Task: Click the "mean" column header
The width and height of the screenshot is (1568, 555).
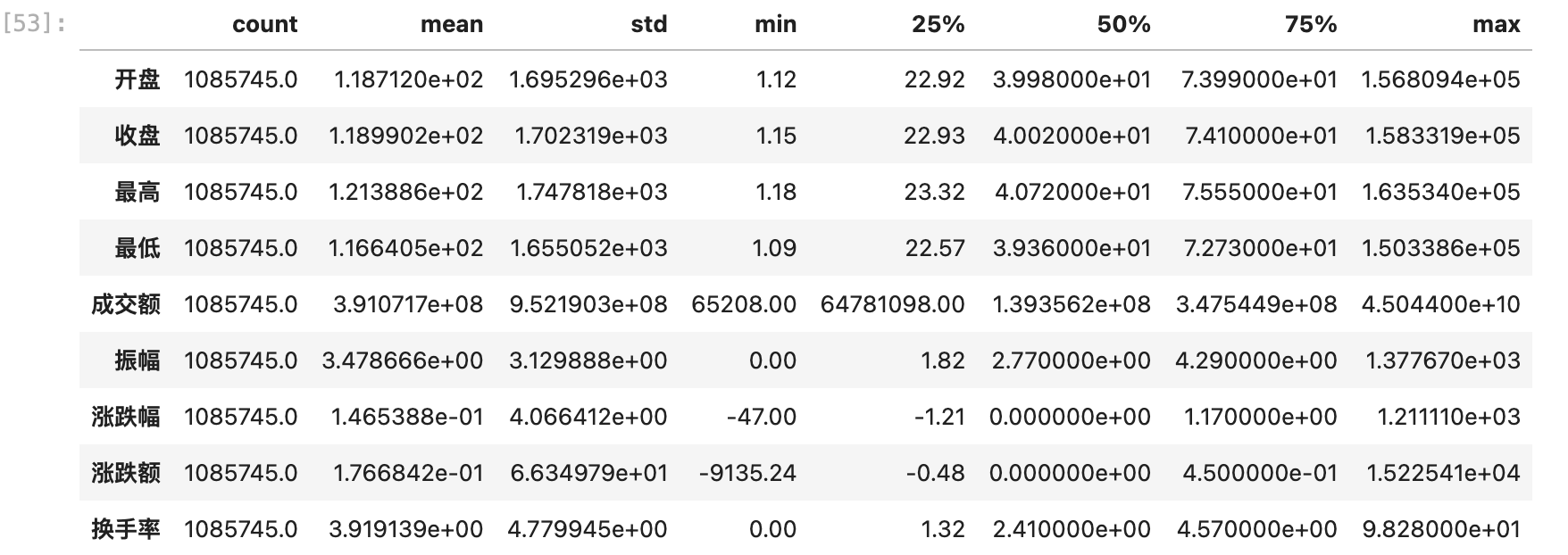Action: click(x=451, y=25)
